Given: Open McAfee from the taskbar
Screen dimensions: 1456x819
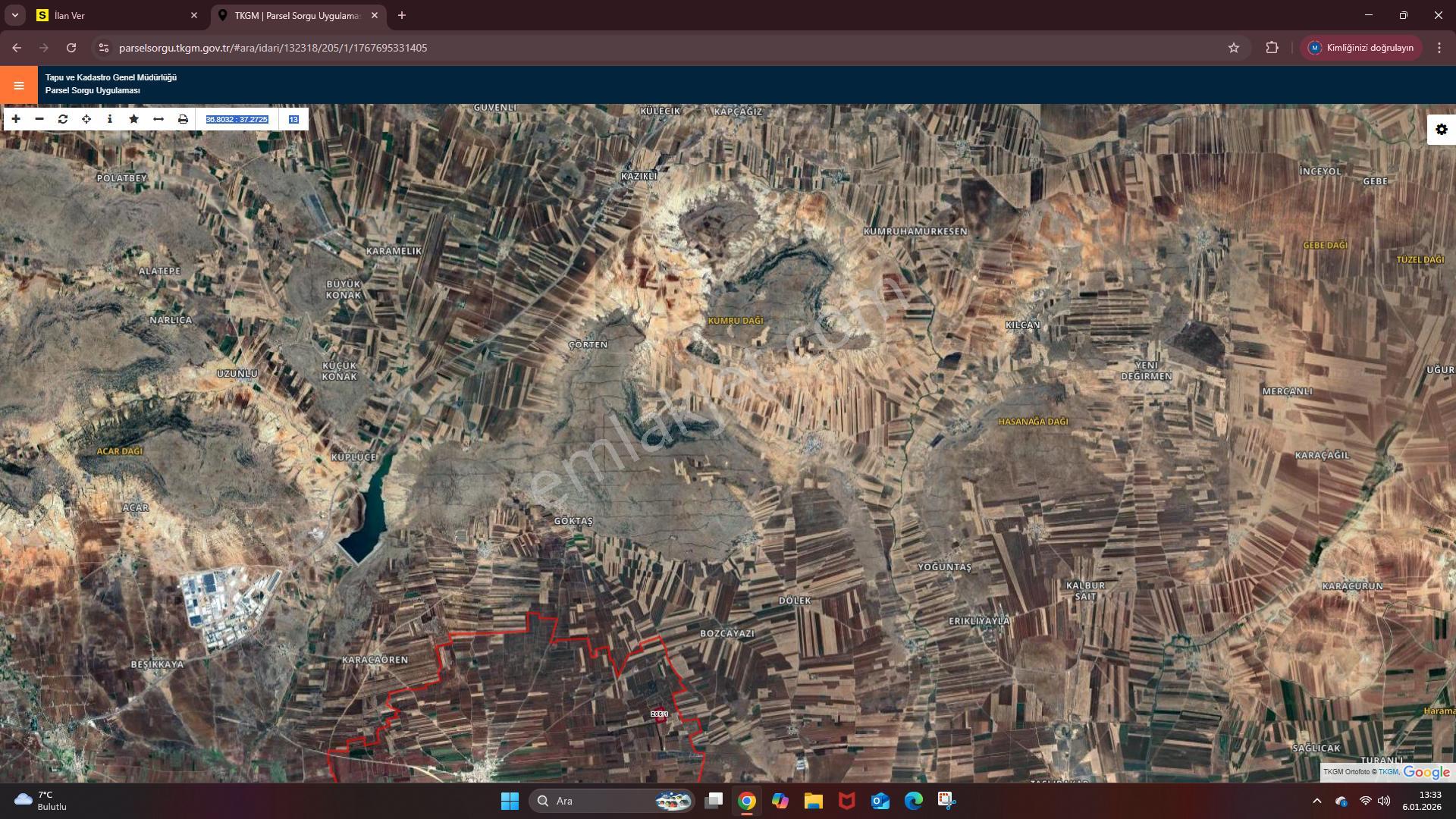Looking at the screenshot, I should 847,801.
